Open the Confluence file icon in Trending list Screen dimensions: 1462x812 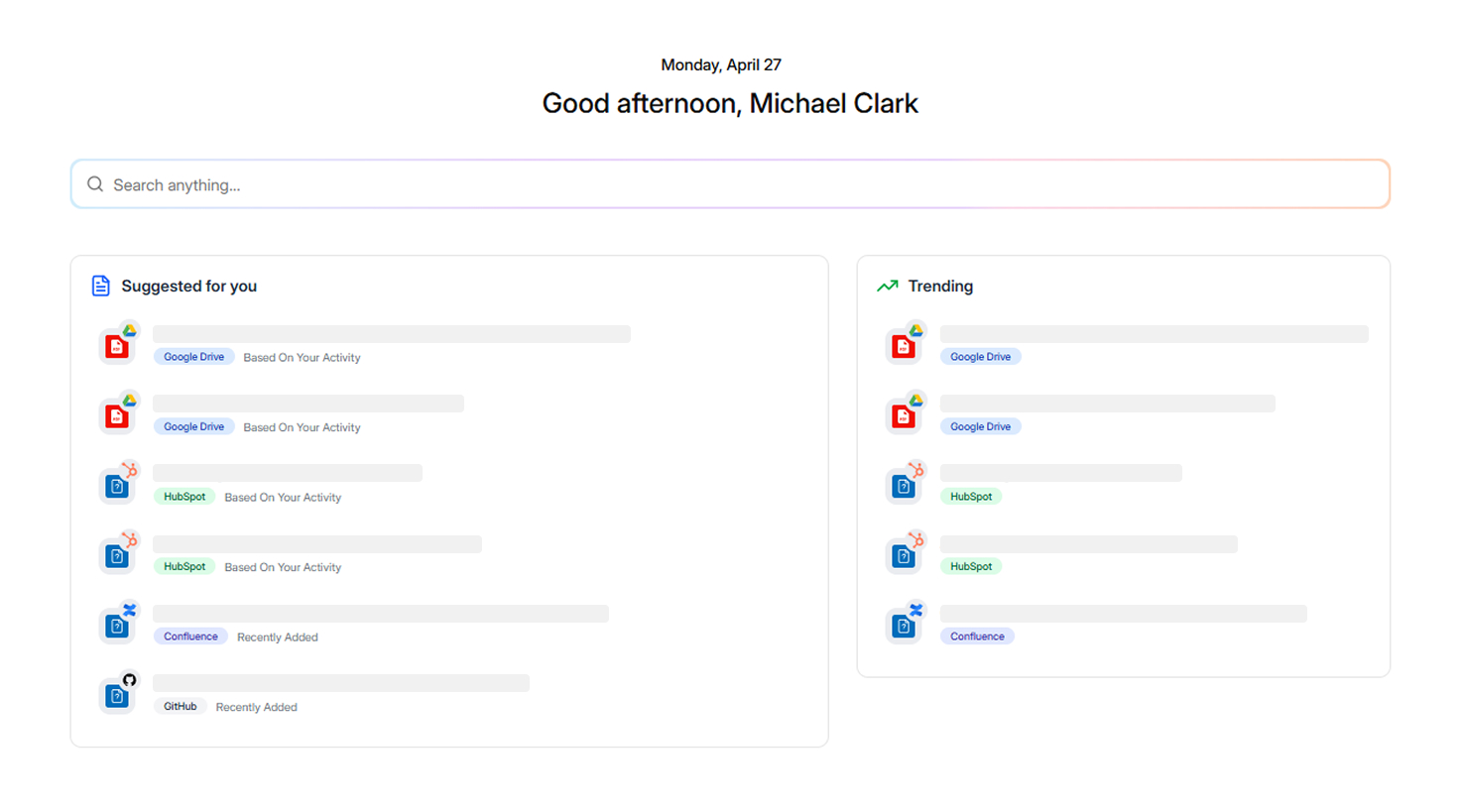(x=904, y=626)
